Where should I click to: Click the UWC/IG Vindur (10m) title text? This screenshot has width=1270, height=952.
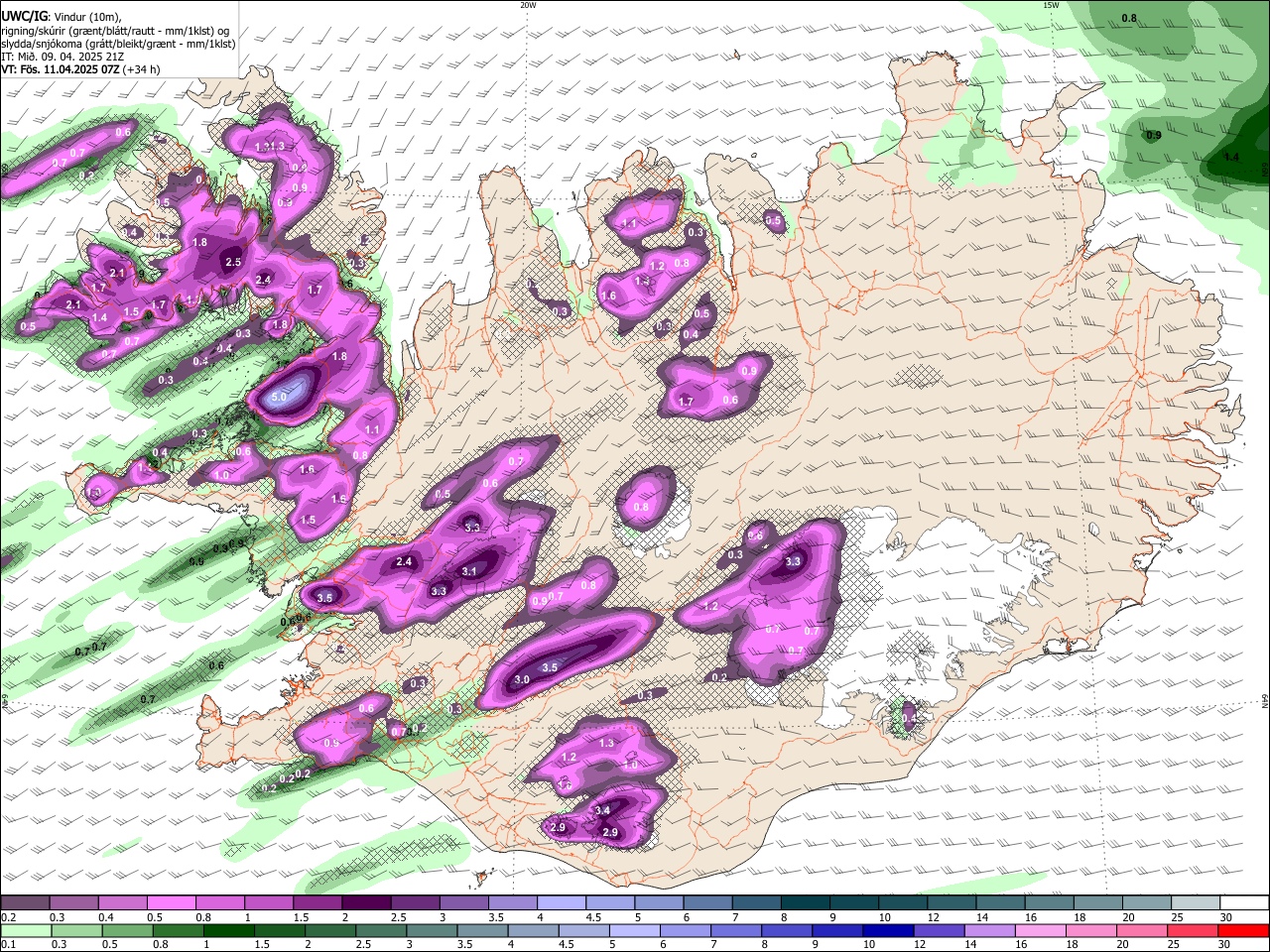[61, 17]
